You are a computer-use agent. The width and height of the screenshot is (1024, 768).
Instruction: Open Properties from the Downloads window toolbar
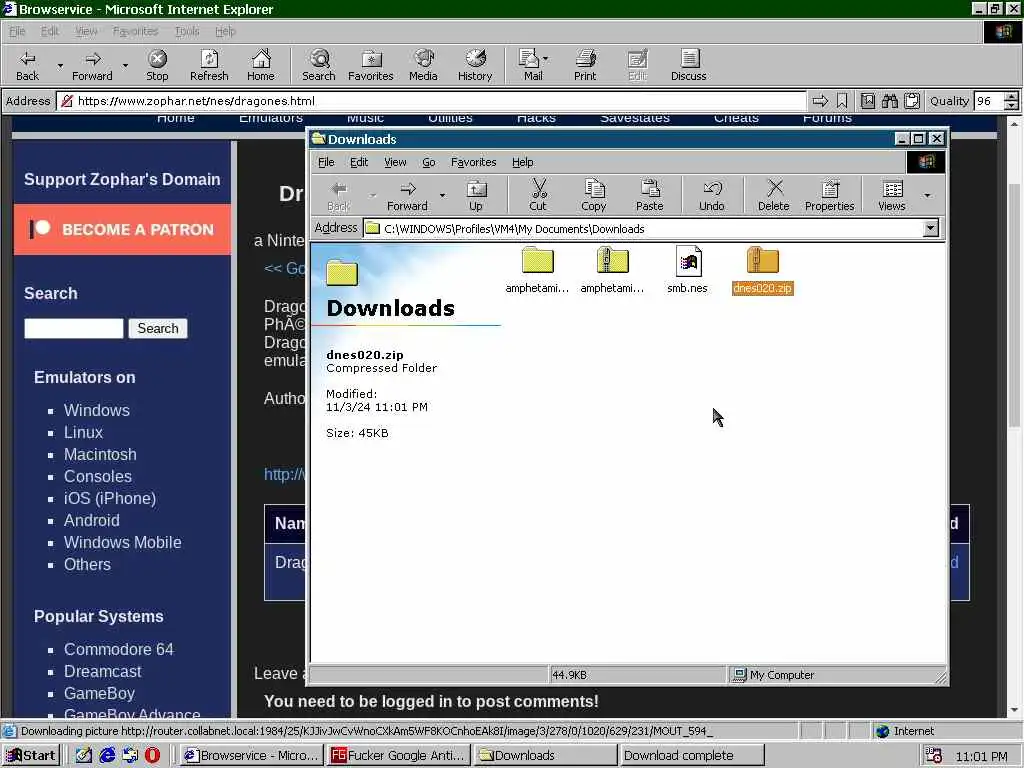829,195
